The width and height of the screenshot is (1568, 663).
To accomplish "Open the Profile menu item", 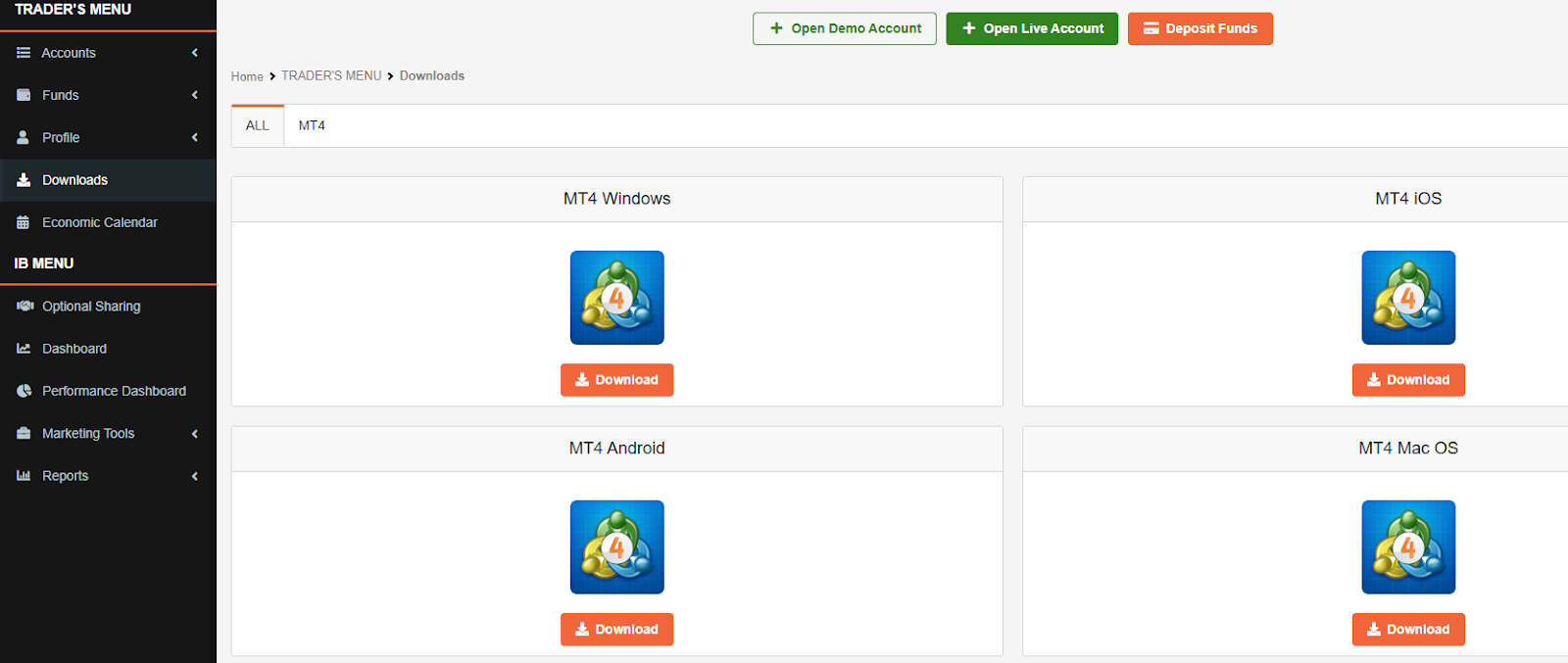I will point(108,137).
